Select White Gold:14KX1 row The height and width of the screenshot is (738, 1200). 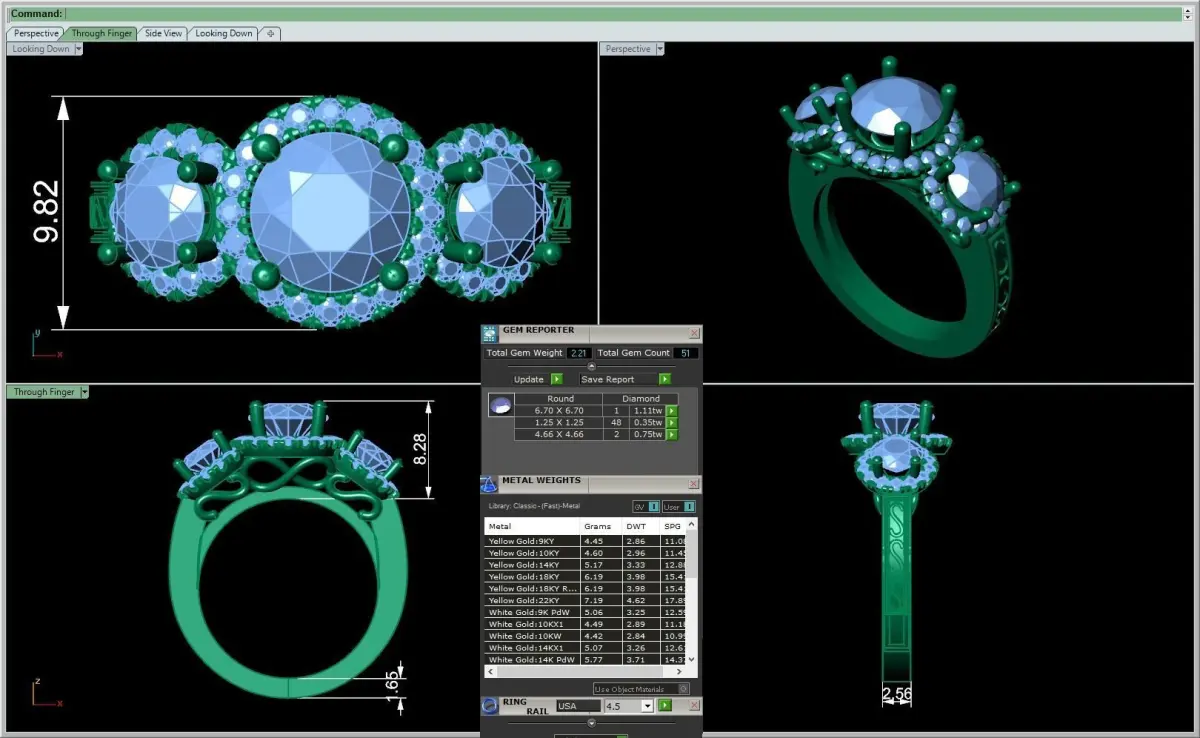pyautogui.click(x=585, y=648)
